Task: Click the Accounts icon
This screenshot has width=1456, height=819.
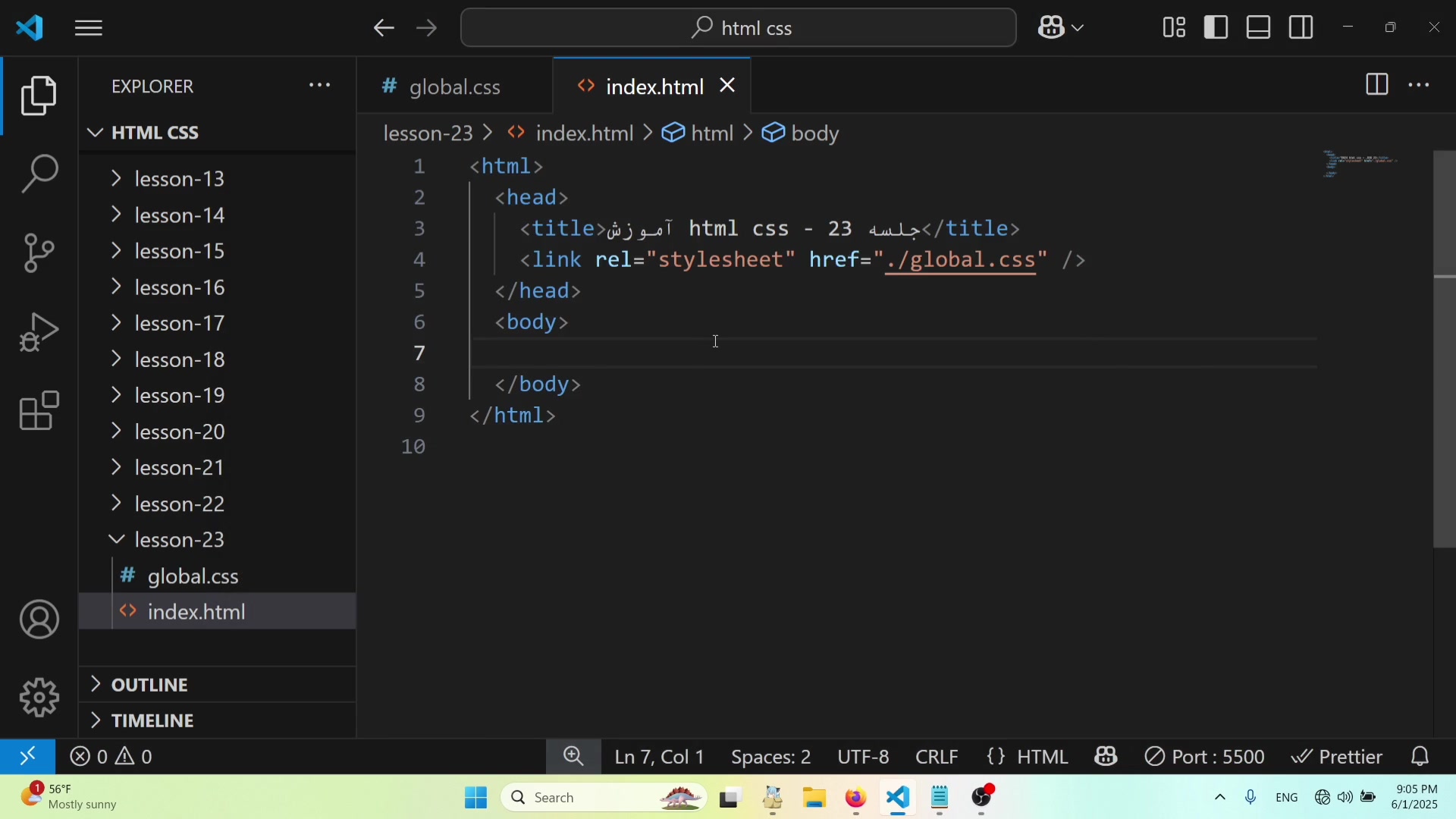Action: (x=39, y=620)
